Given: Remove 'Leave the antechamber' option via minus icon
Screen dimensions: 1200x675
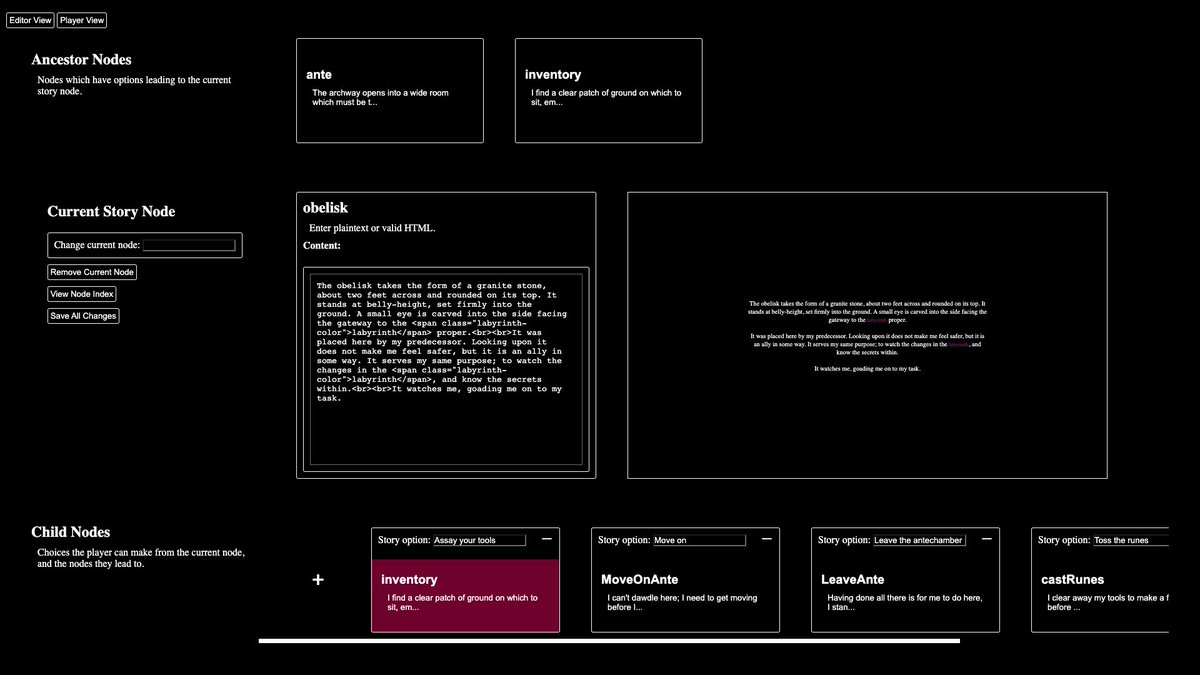Looking at the screenshot, I should [x=986, y=538].
